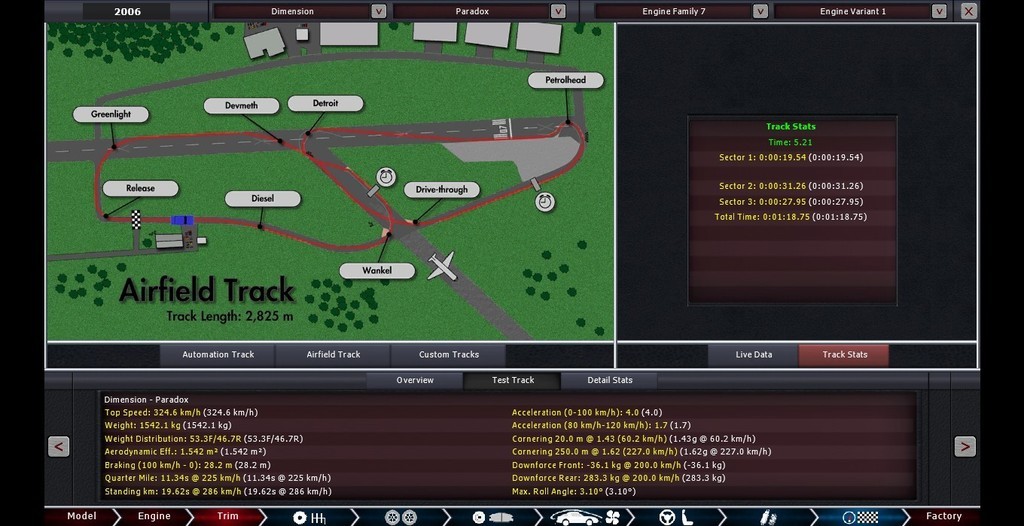Show the Live Data panel
The image size is (1024, 526).
click(x=753, y=354)
